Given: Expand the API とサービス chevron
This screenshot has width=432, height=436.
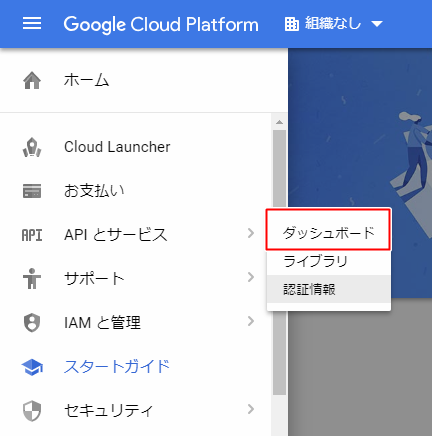Looking at the screenshot, I should pos(251,233).
